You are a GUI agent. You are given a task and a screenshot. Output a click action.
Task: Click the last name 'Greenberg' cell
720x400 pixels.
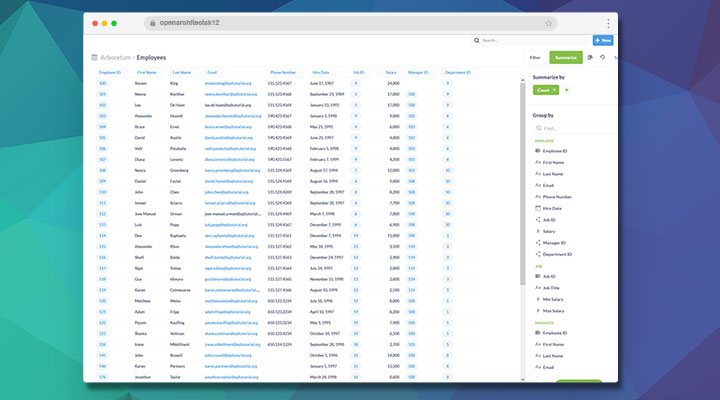(x=179, y=170)
